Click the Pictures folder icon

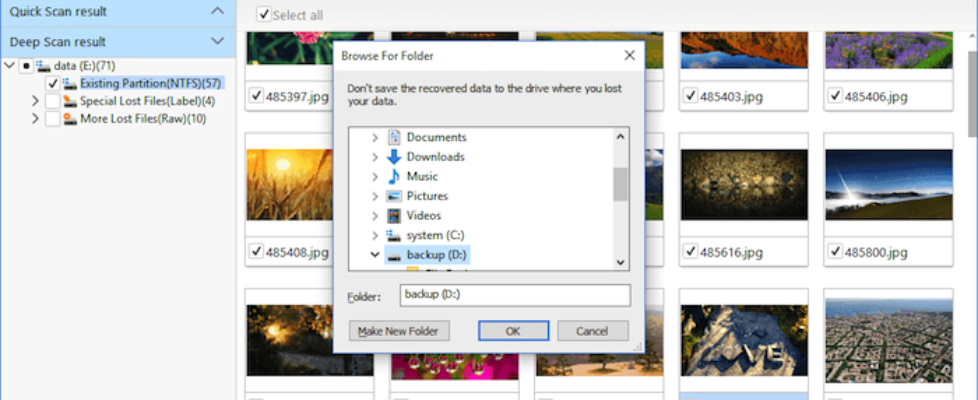pyautogui.click(x=393, y=196)
